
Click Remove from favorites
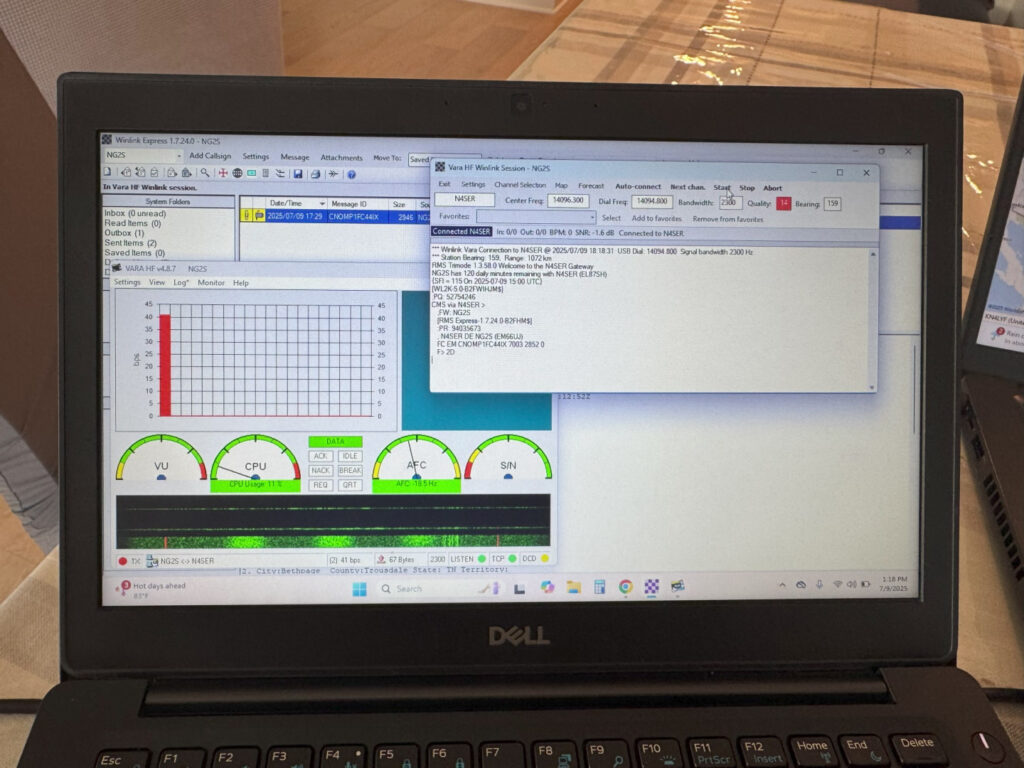728,219
